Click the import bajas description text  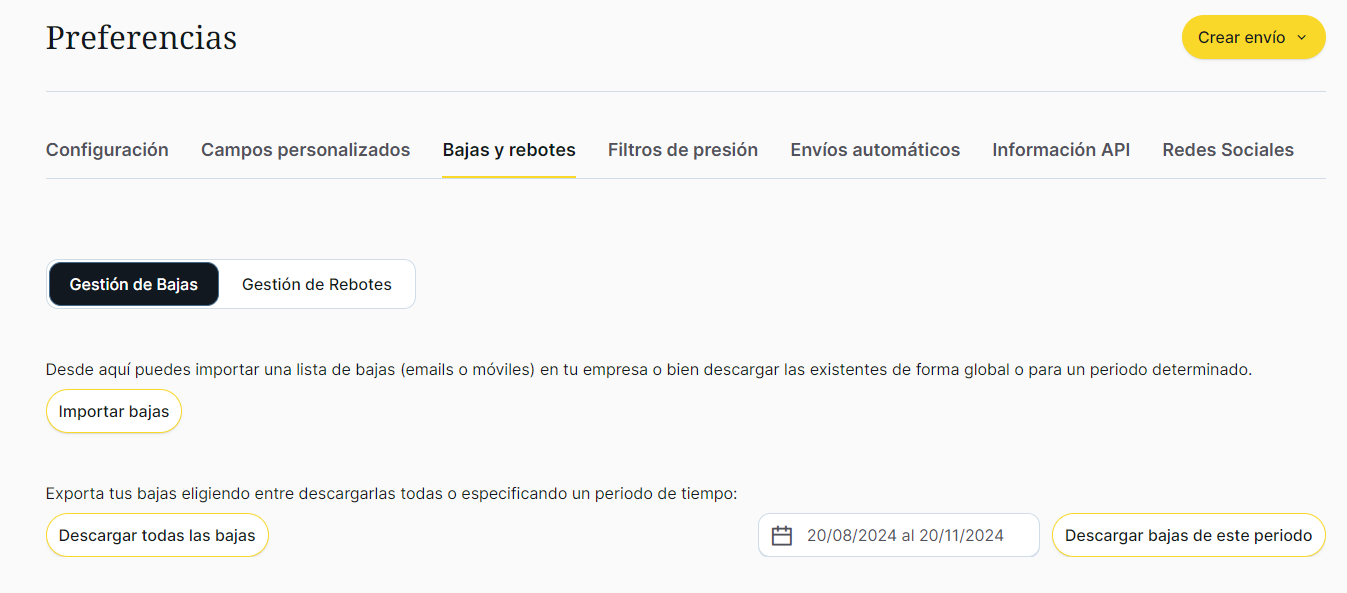point(648,370)
